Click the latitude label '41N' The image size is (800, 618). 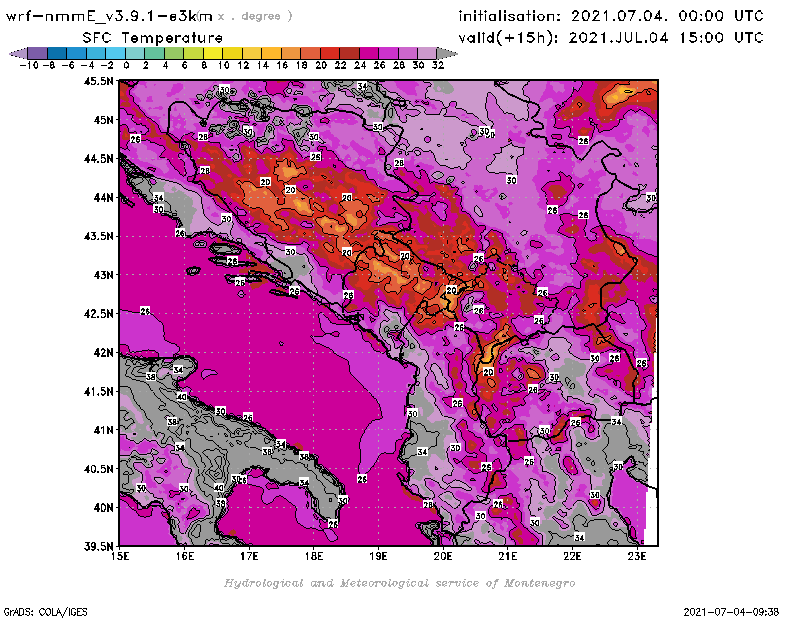tap(103, 430)
